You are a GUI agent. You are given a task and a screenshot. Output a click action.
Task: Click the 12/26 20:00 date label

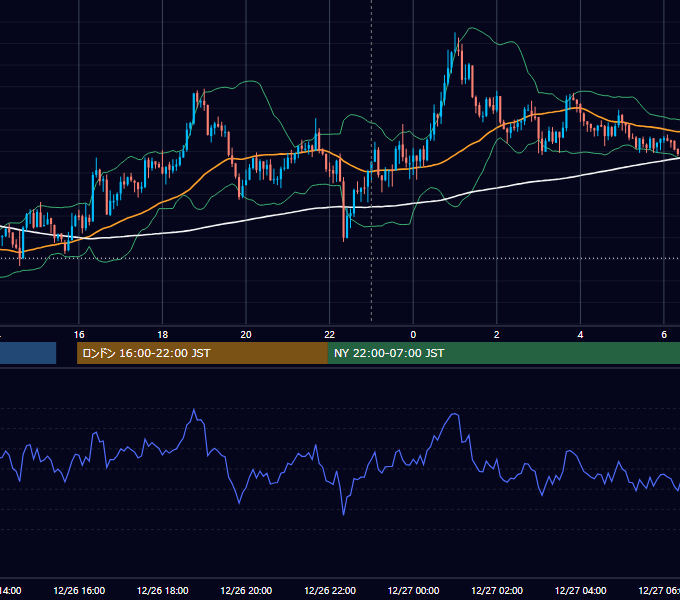(246, 590)
